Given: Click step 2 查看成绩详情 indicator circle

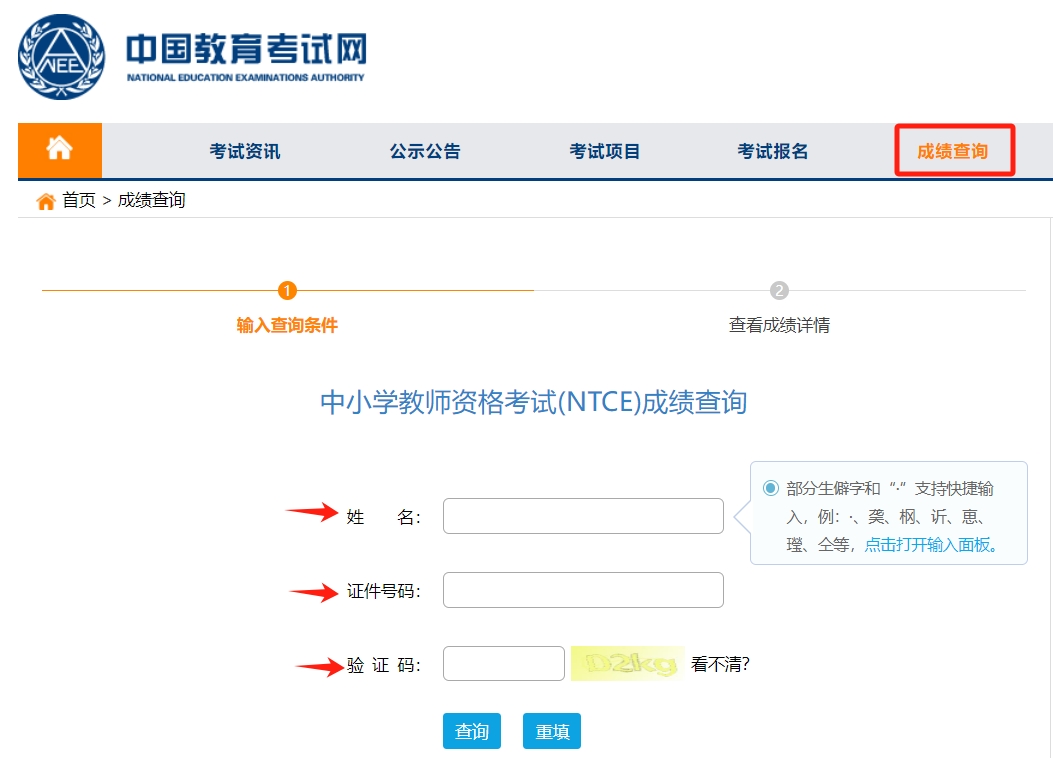Looking at the screenshot, I should point(778,291).
